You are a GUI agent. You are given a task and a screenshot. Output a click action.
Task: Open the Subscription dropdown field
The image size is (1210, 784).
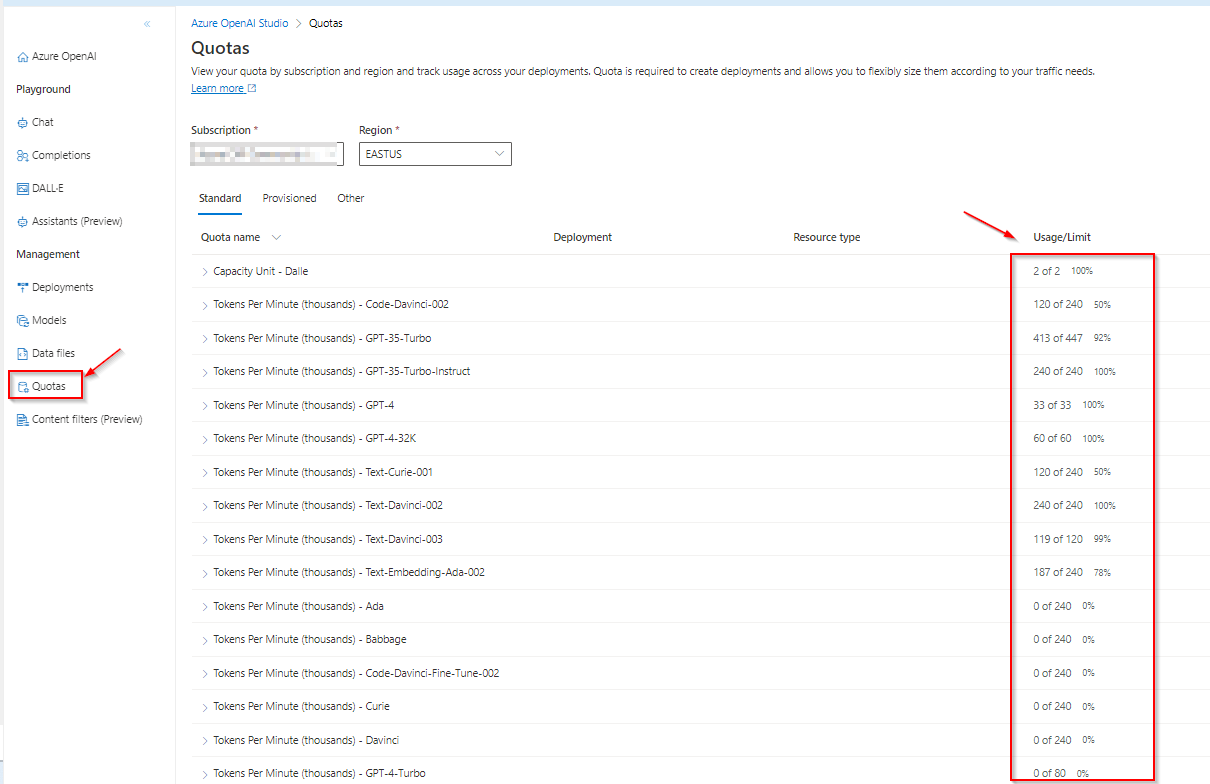pyautogui.click(x=267, y=154)
